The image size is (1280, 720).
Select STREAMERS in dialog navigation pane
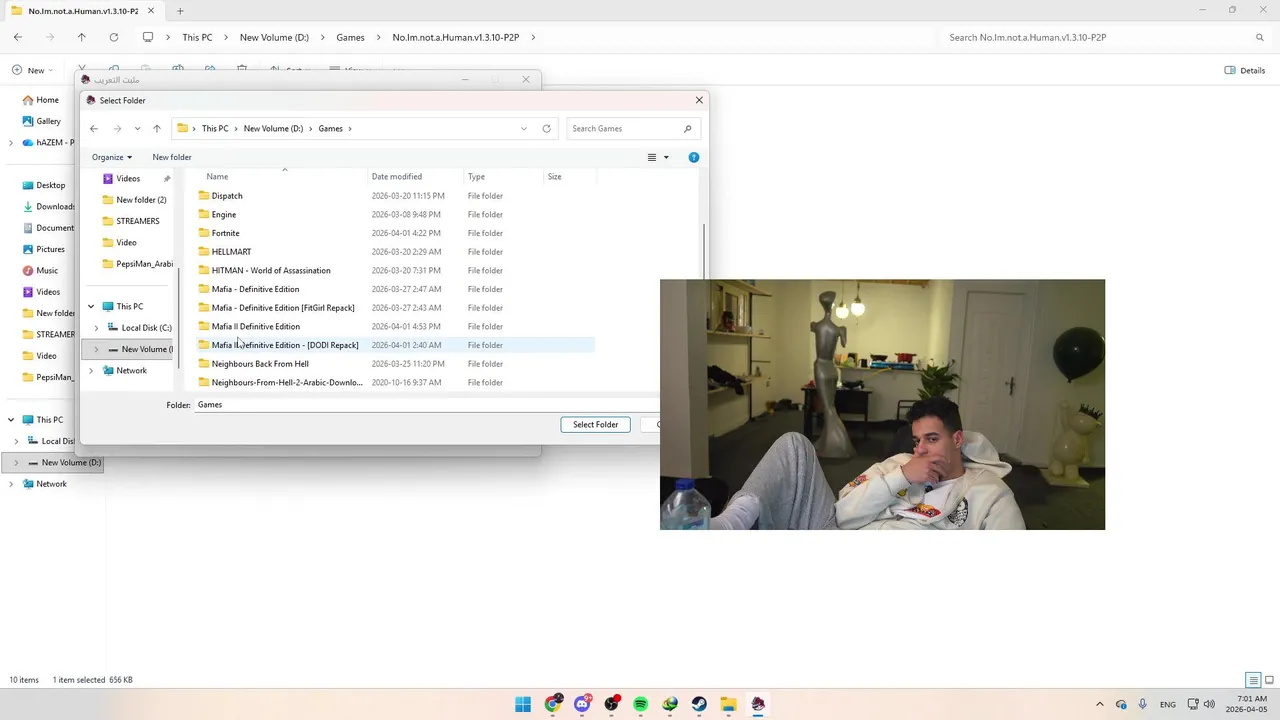click(137, 221)
